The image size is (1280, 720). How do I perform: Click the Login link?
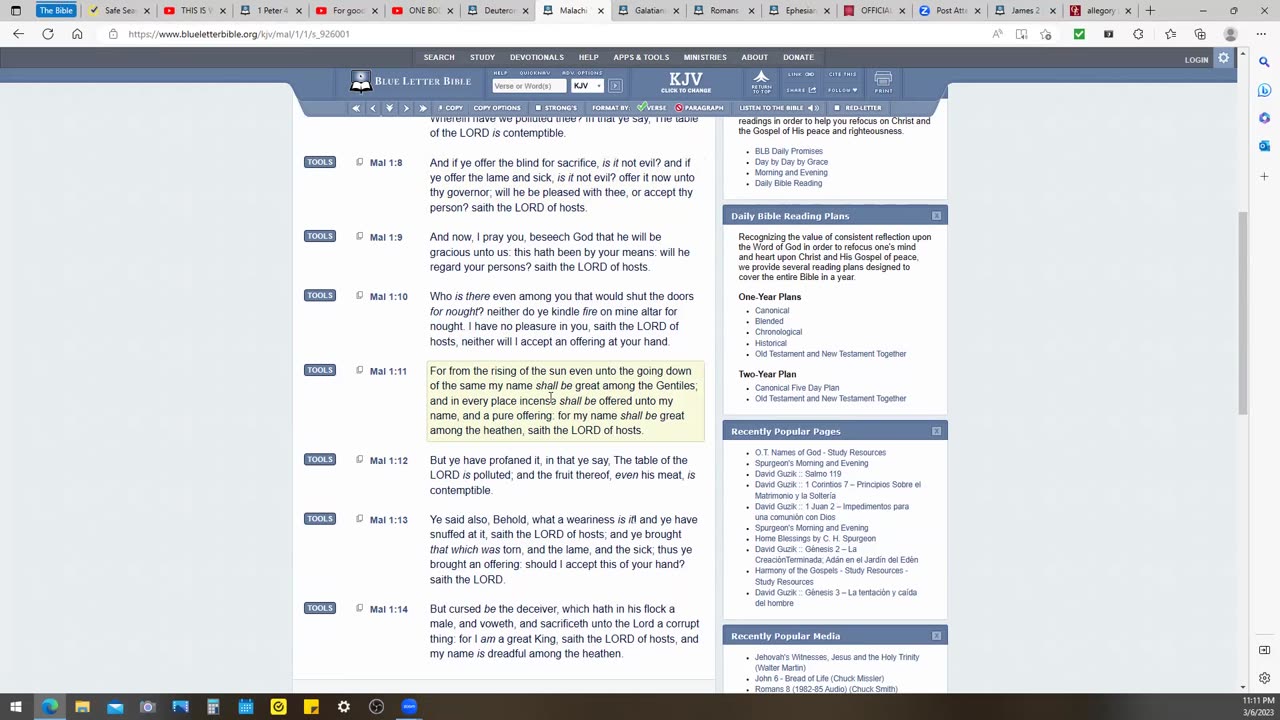click(x=1196, y=60)
